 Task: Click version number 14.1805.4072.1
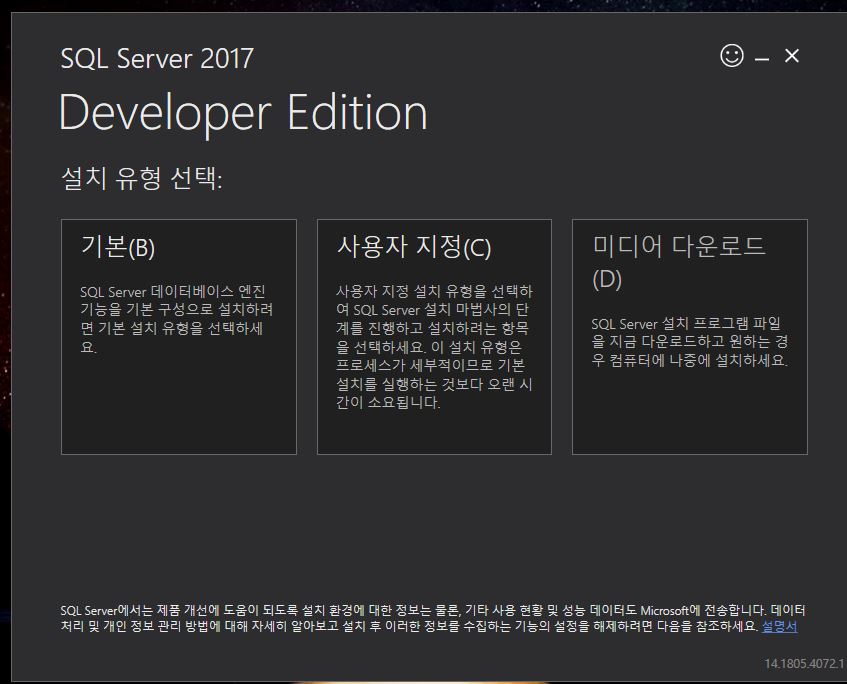[x=804, y=664]
